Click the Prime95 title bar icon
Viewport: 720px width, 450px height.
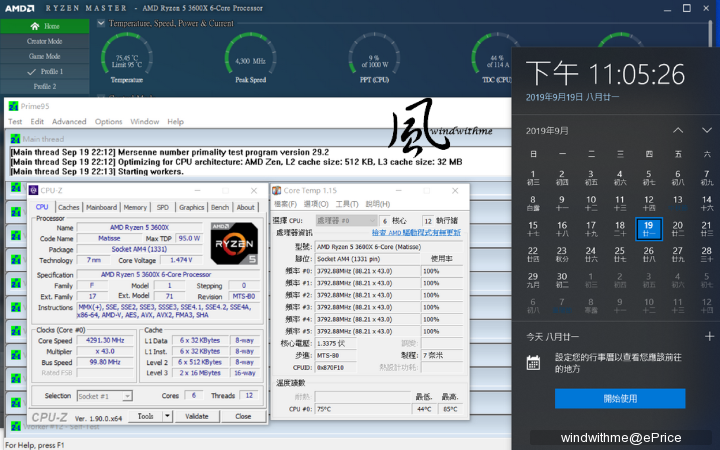click(x=14, y=107)
